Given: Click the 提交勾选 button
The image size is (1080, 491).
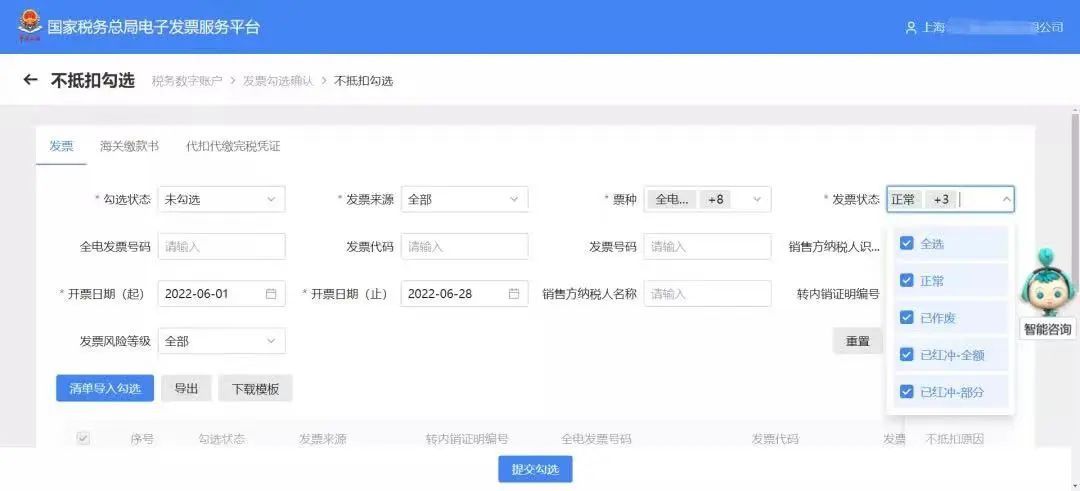Looking at the screenshot, I should (x=535, y=469).
